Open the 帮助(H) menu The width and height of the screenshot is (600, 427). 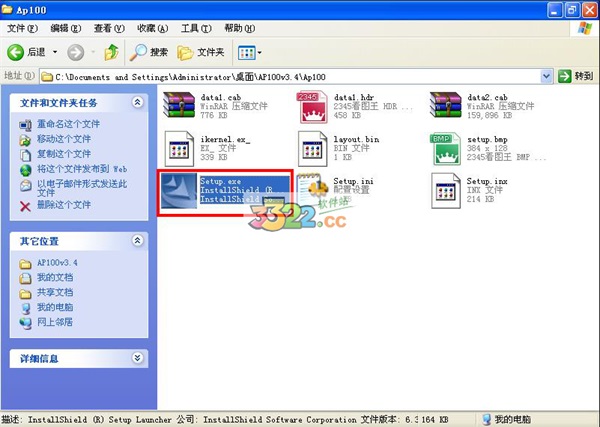point(240,28)
